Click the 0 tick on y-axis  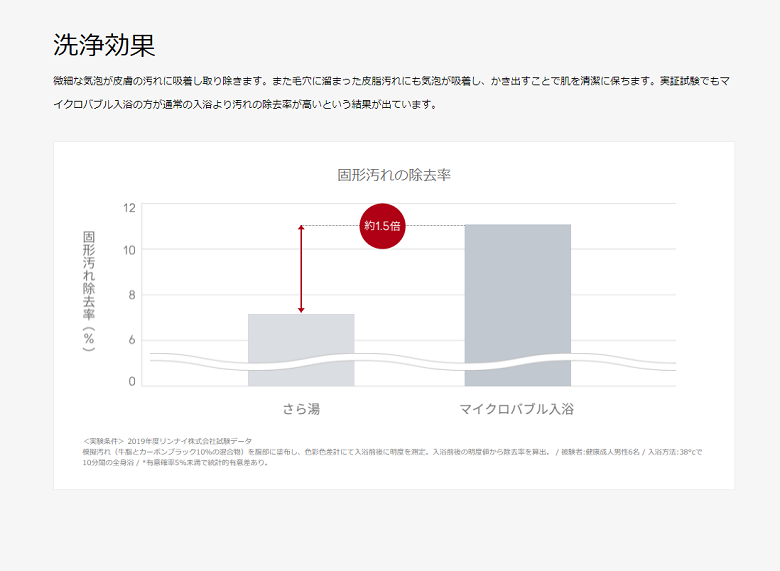click(131, 381)
